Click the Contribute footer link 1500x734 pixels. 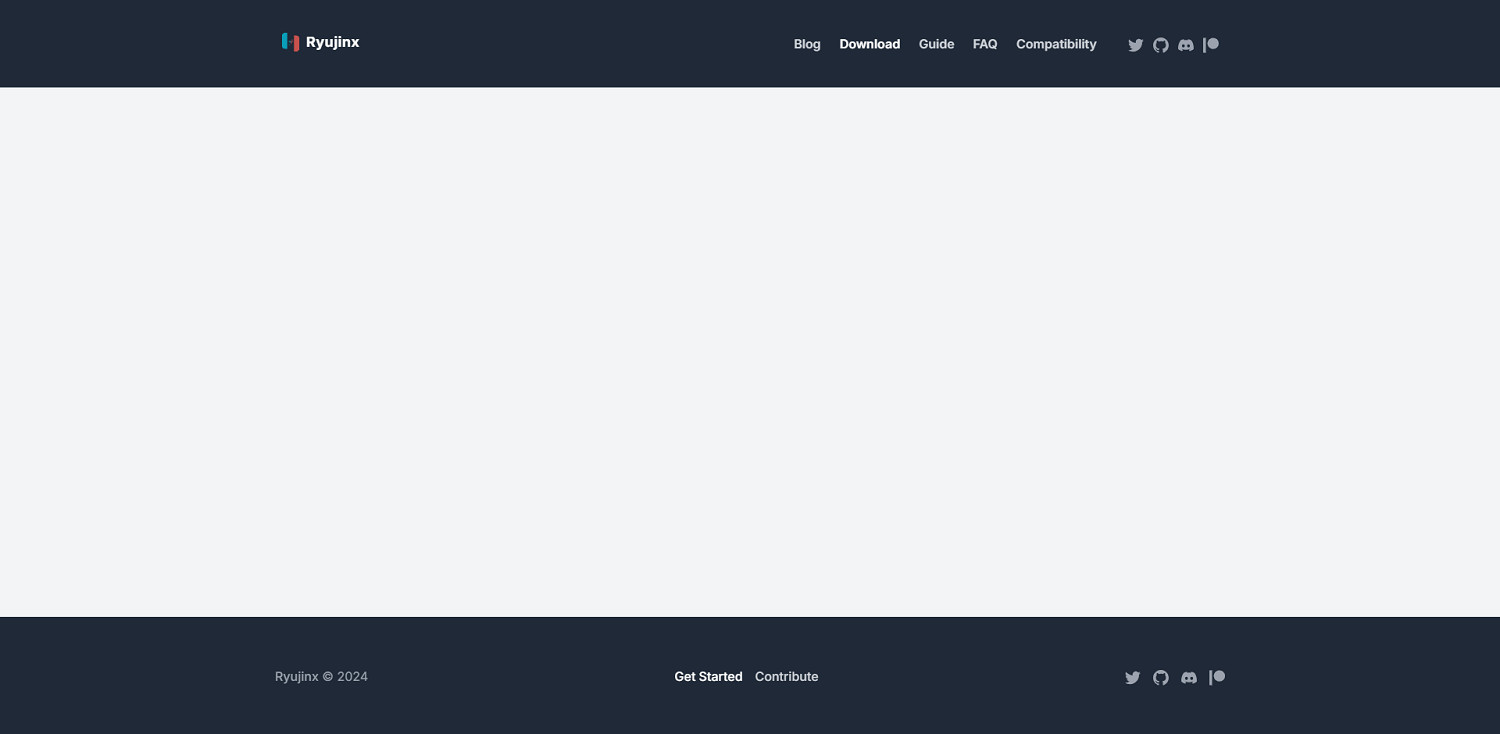[786, 677]
